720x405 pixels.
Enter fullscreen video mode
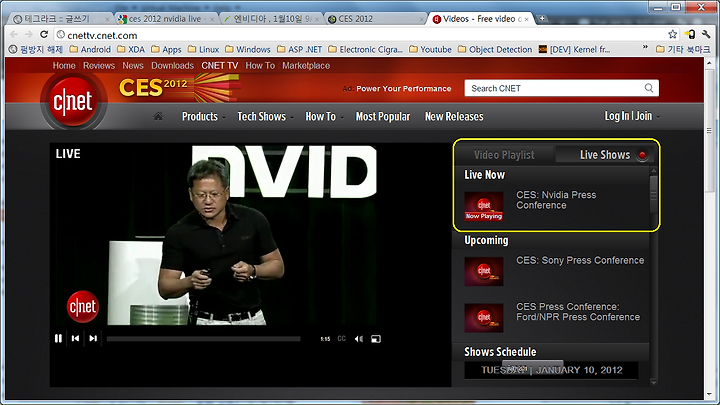[376, 339]
